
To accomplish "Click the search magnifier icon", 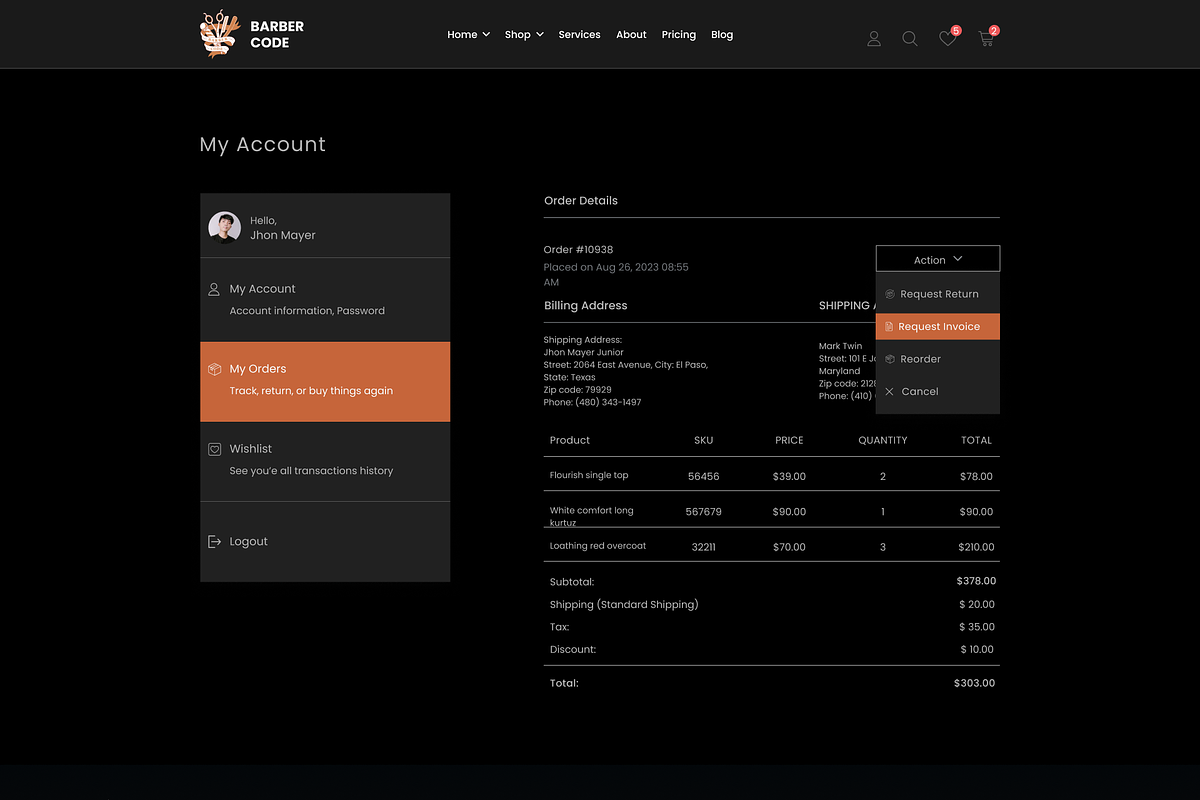I will [910, 39].
